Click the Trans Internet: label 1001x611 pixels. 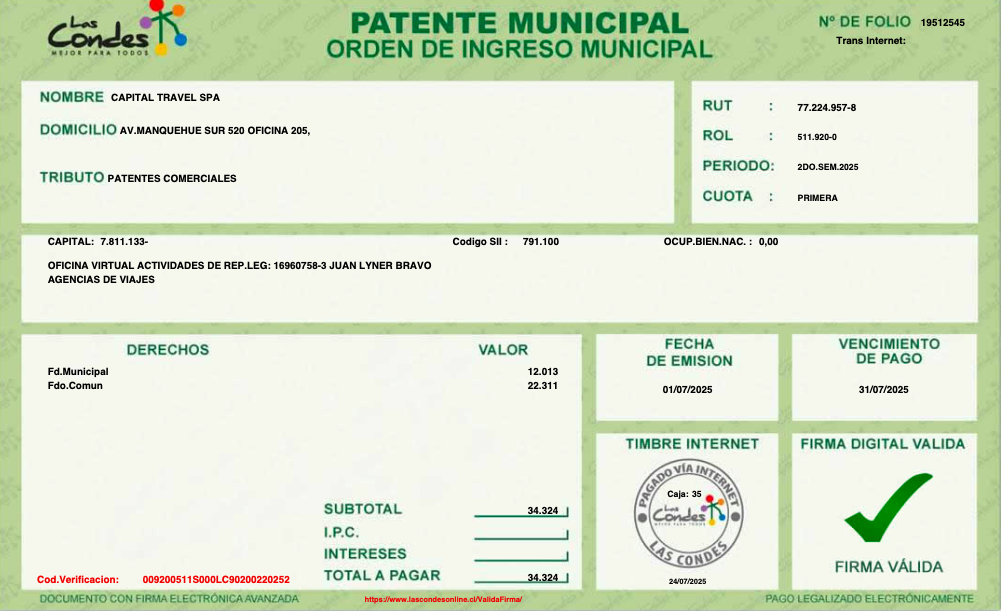(871, 41)
